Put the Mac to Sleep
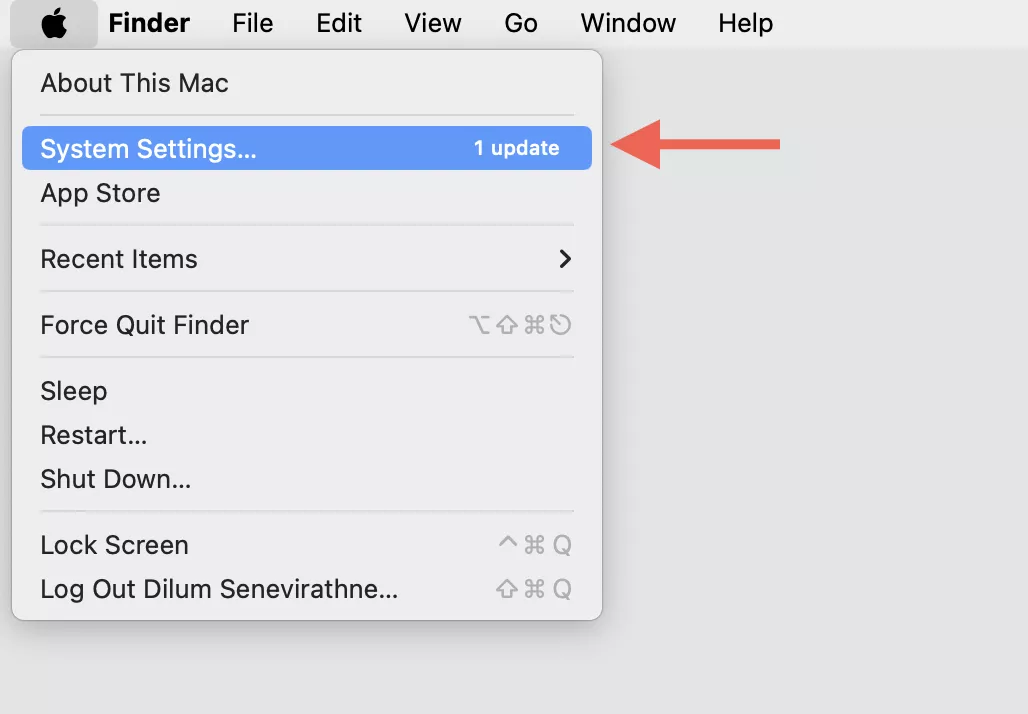Screen dimensions: 1028x714 pos(307,391)
